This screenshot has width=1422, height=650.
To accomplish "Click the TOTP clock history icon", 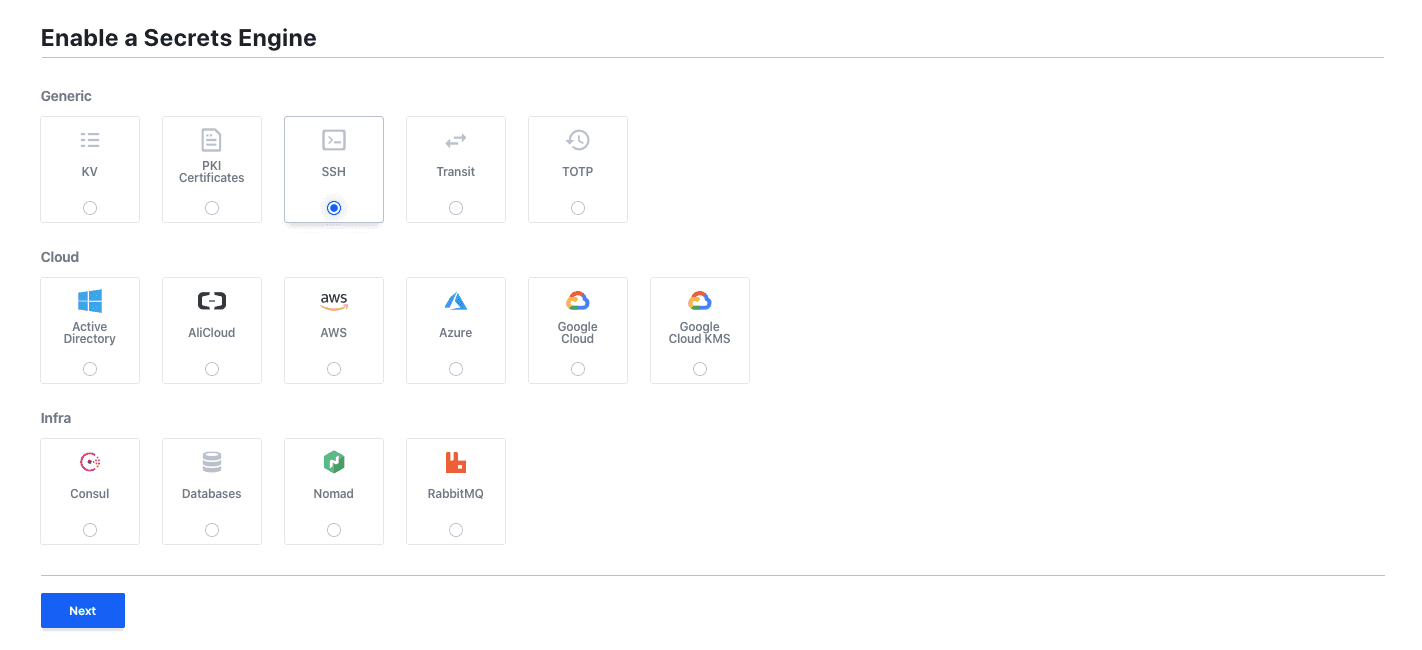I will (578, 140).
